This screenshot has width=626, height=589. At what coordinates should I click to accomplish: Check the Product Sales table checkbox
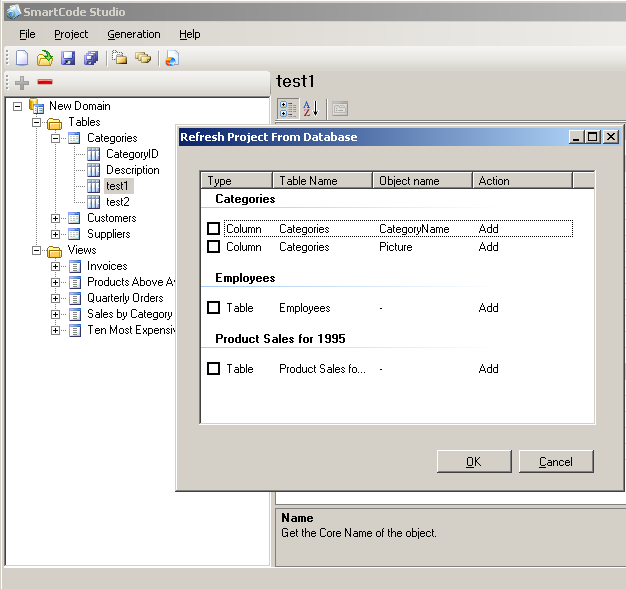click(214, 368)
